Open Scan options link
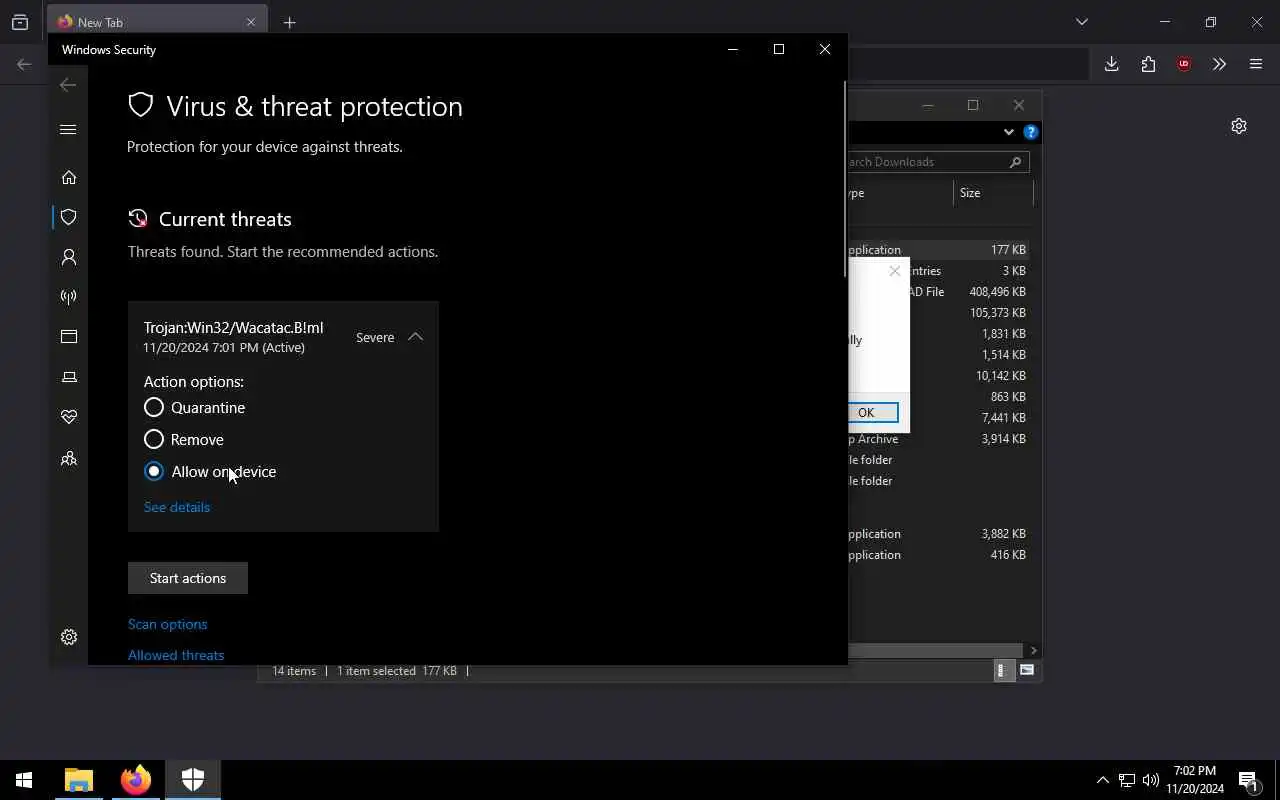Image resolution: width=1280 pixels, height=800 pixels. (x=168, y=624)
